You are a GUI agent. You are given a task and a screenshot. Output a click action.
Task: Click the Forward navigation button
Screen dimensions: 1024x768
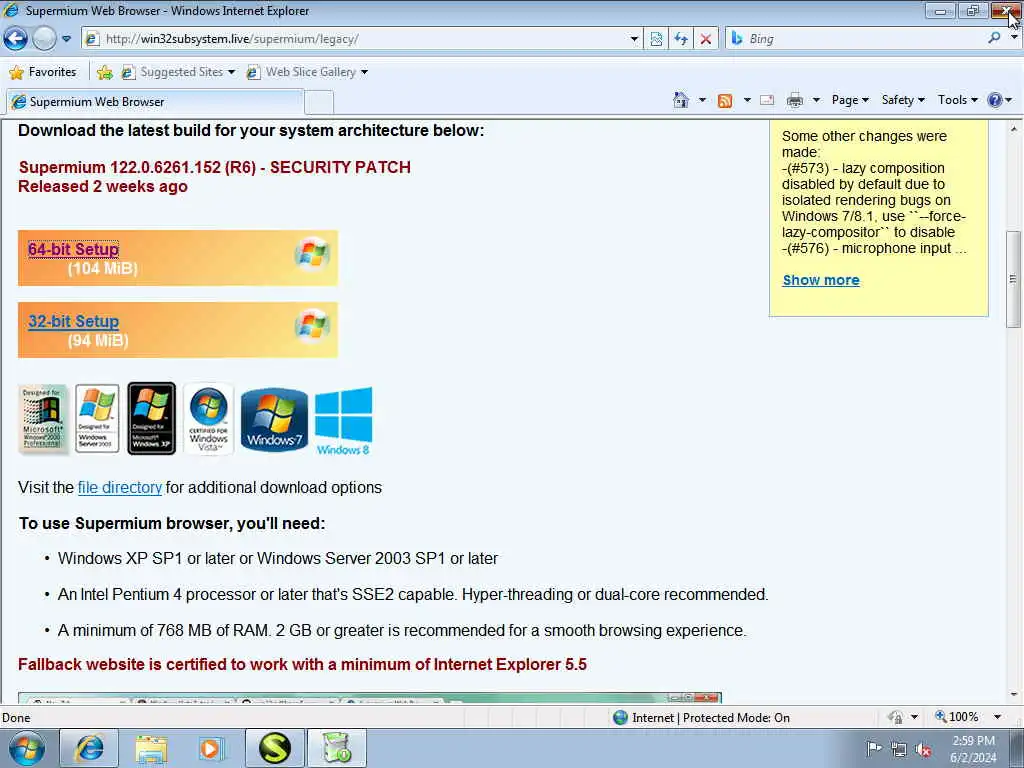44,39
